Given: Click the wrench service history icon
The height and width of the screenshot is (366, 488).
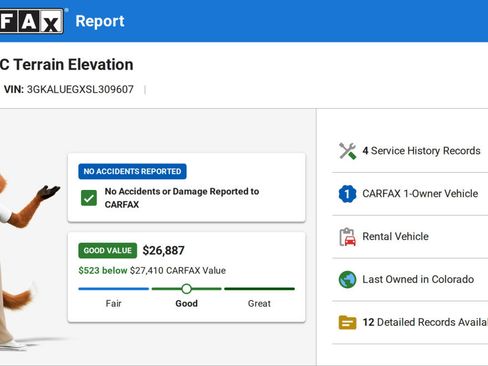Looking at the screenshot, I should tap(347, 151).
